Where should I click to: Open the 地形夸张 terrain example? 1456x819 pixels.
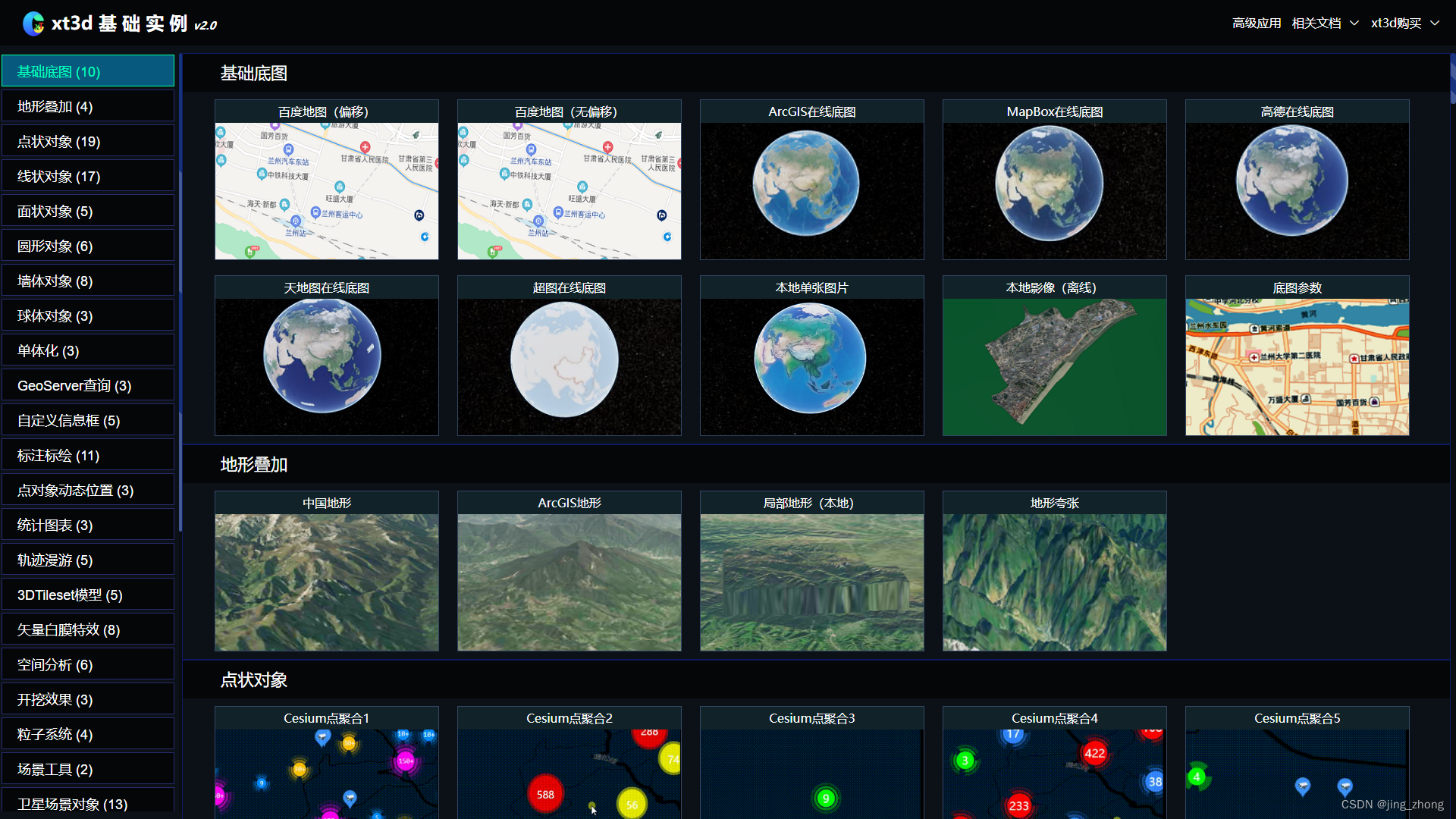(x=1054, y=582)
